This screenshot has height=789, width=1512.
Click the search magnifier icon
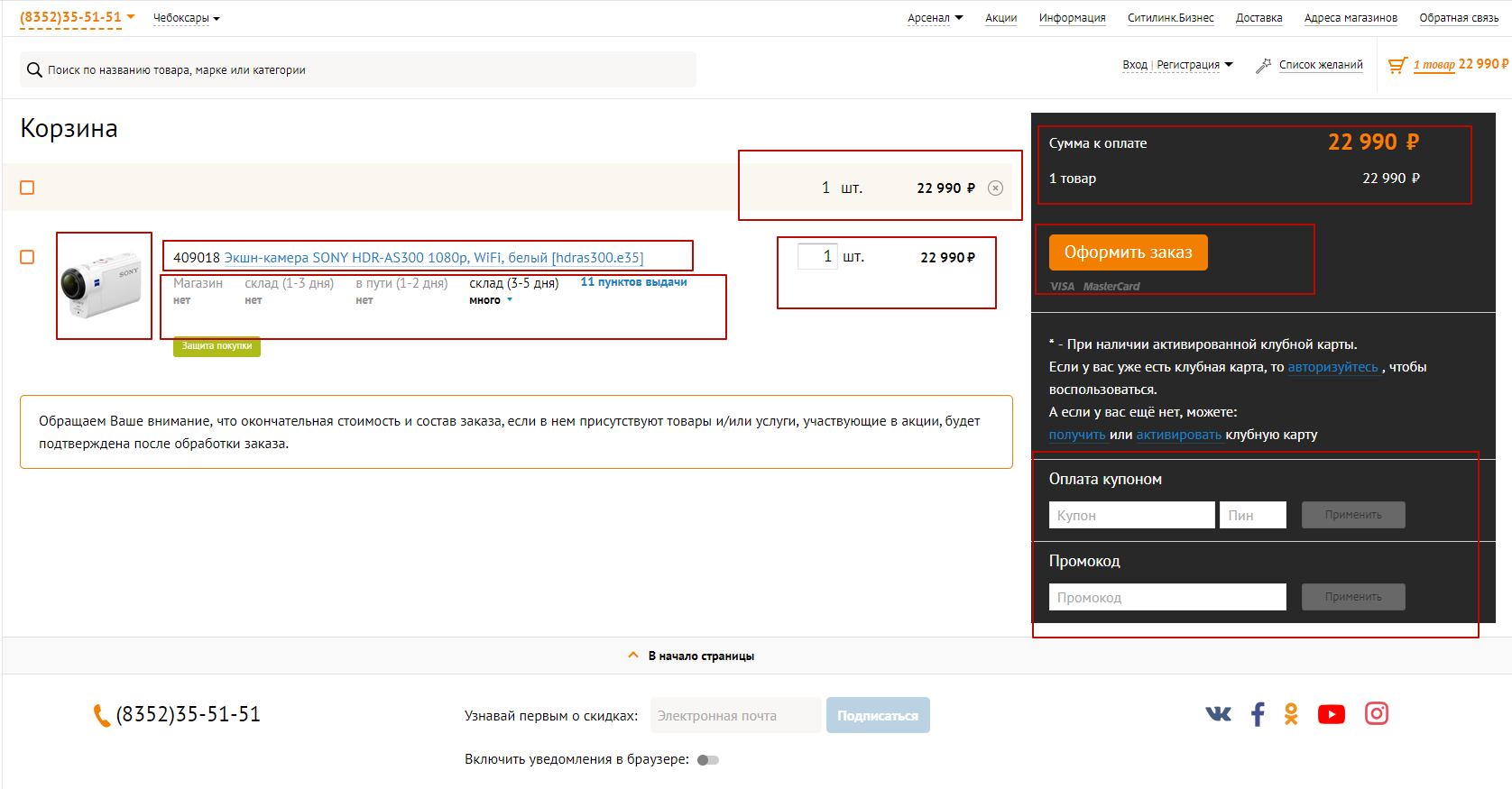coord(34,69)
